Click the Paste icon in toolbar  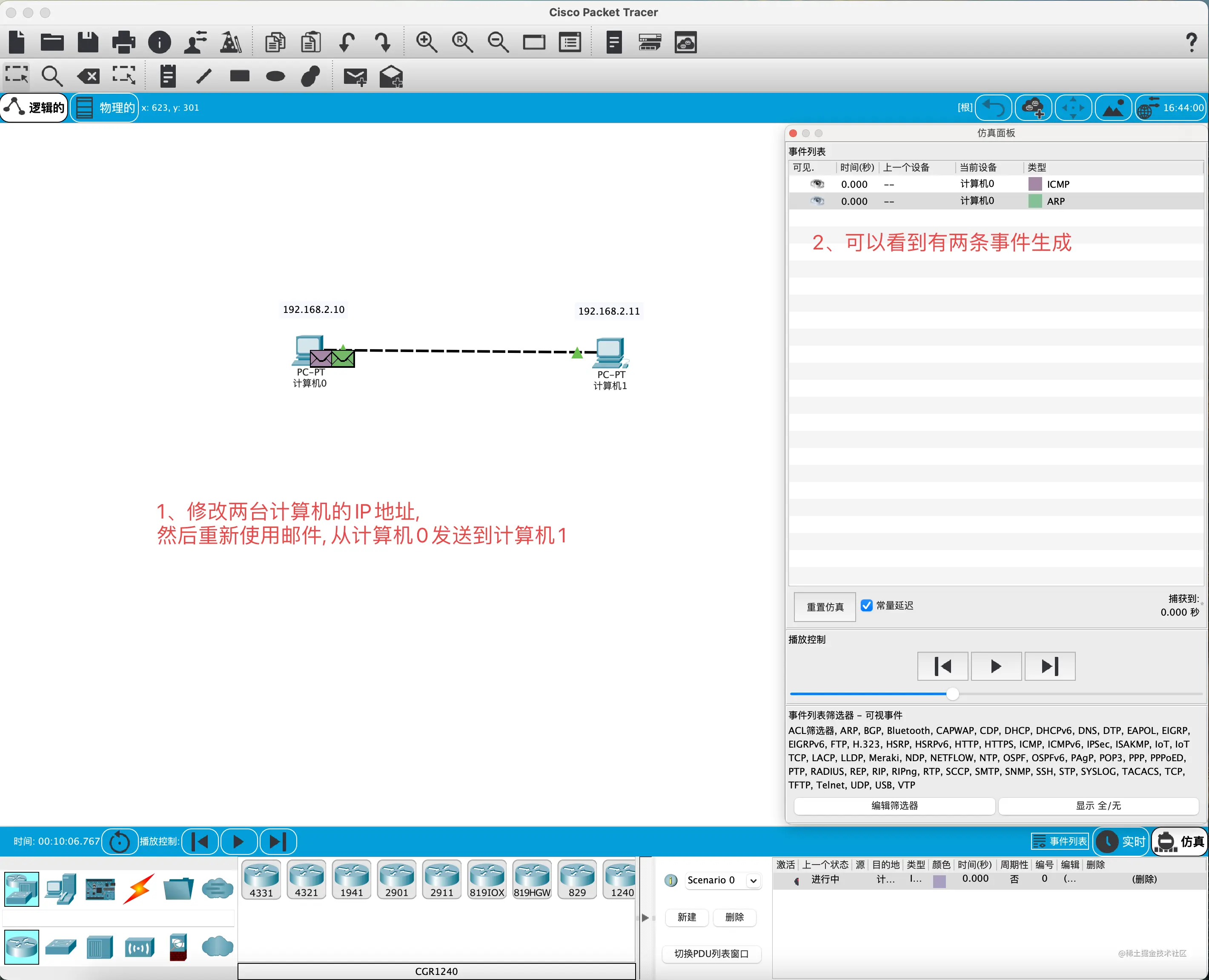tap(311, 42)
